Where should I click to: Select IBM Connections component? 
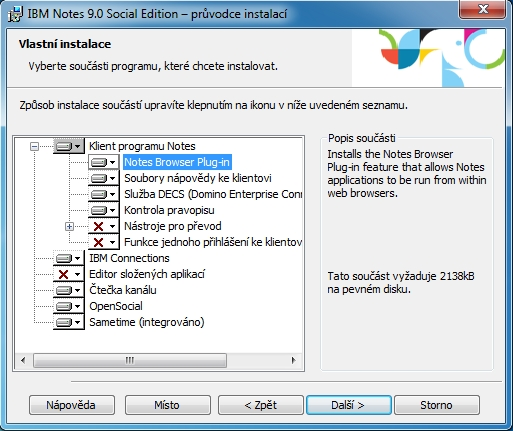pyautogui.click(x=129, y=258)
